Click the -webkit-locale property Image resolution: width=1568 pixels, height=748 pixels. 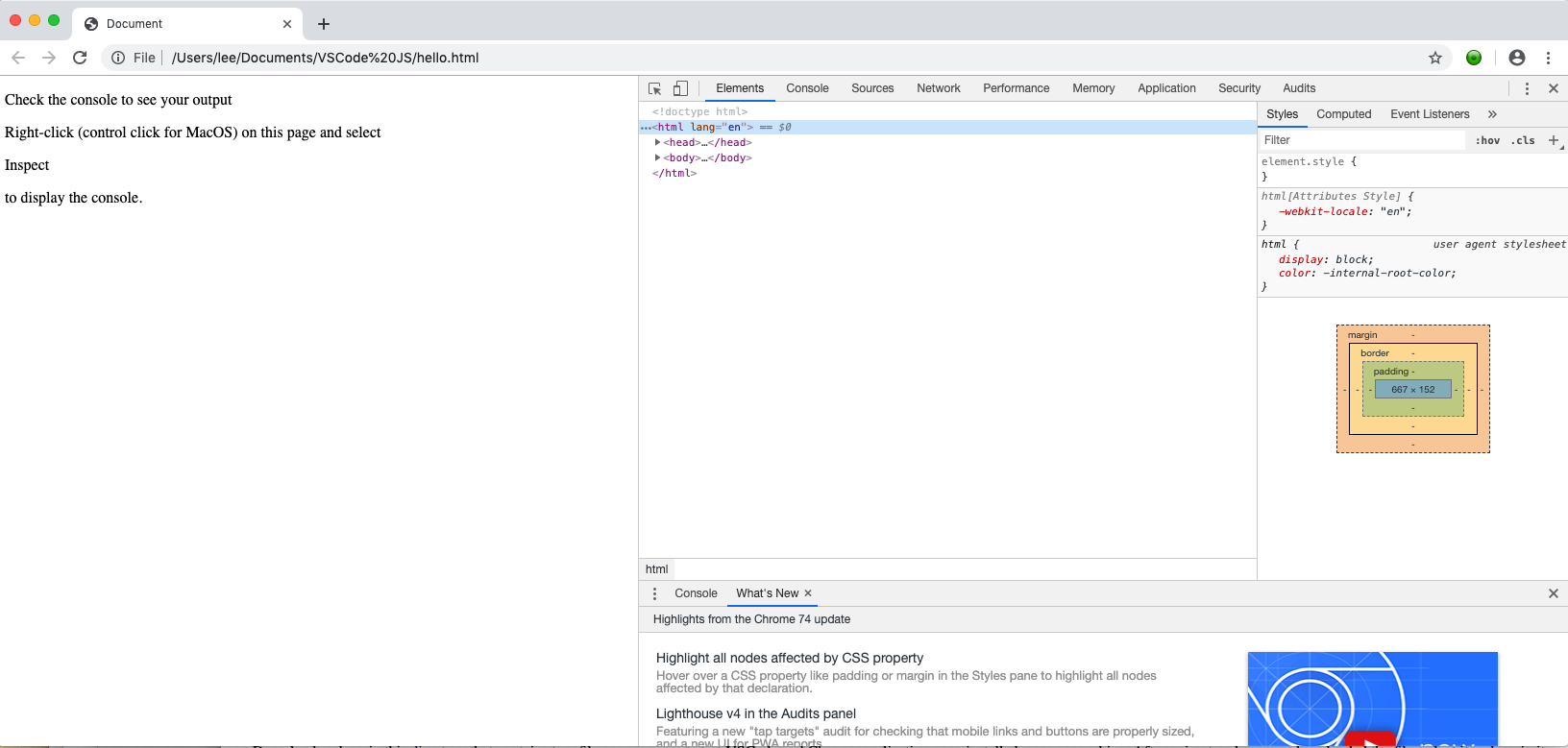tap(1324, 211)
